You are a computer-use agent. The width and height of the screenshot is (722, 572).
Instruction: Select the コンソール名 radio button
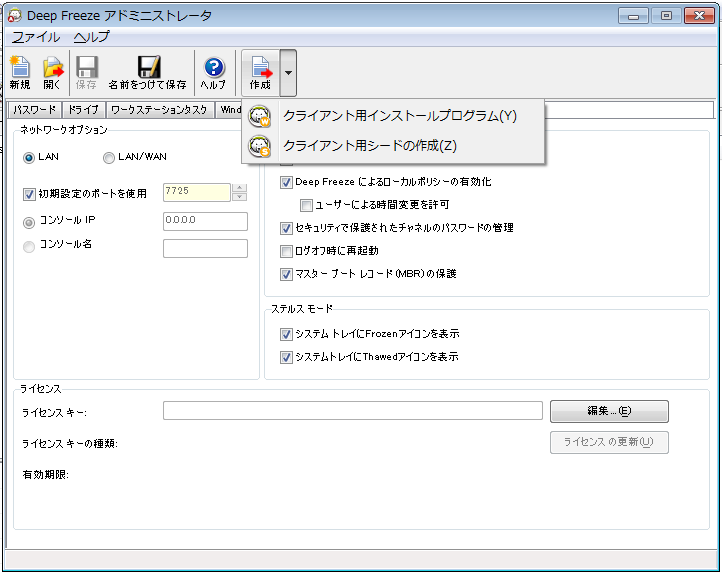(29, 247)
